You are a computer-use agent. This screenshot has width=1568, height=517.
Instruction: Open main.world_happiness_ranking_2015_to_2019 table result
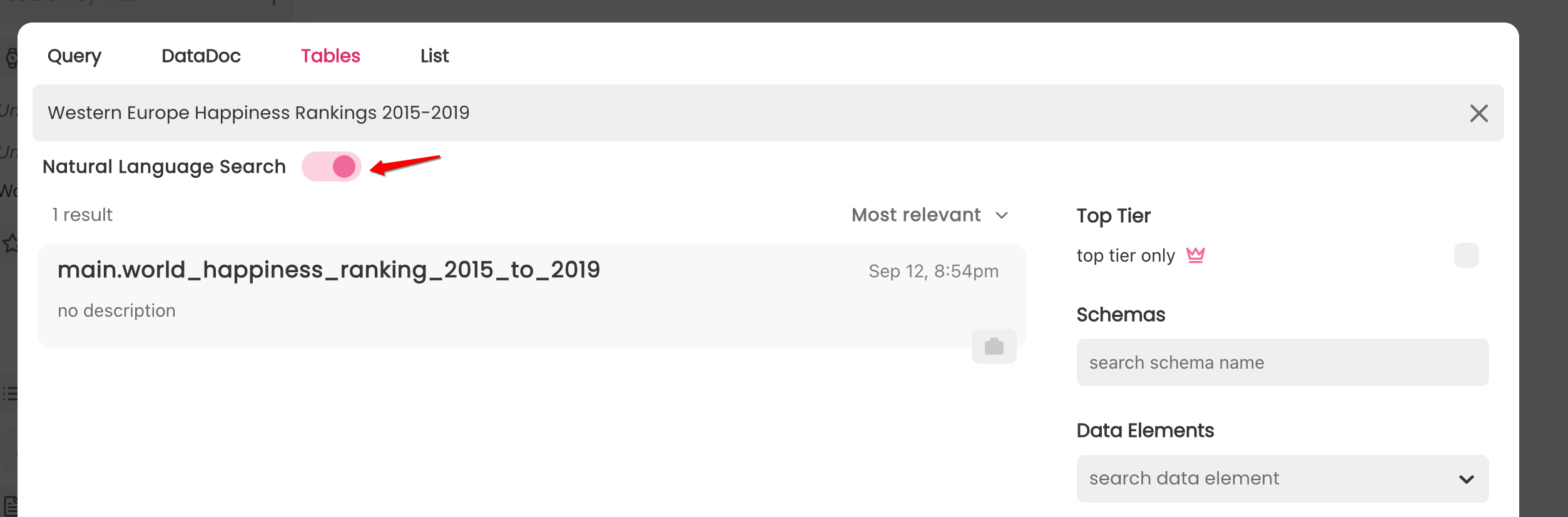[328, 270]
